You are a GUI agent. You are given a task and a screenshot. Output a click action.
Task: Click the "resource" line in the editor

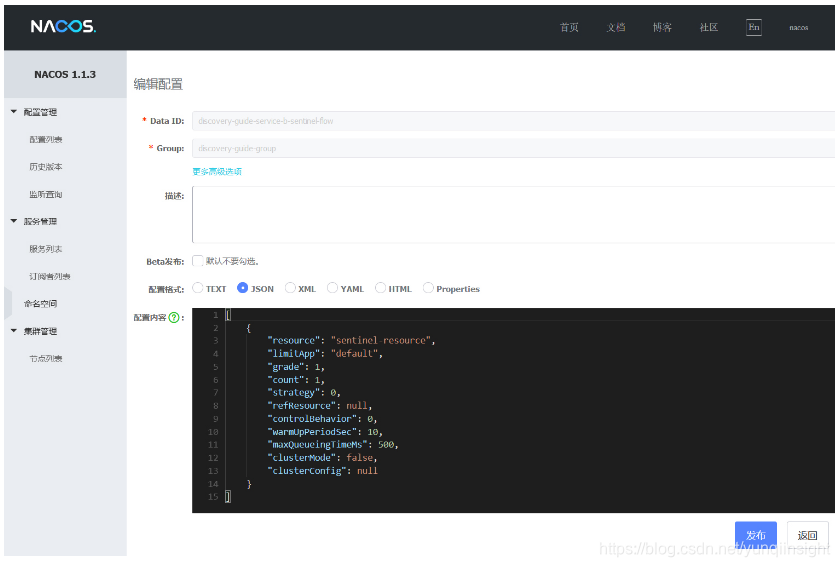(x=351, y=340)
